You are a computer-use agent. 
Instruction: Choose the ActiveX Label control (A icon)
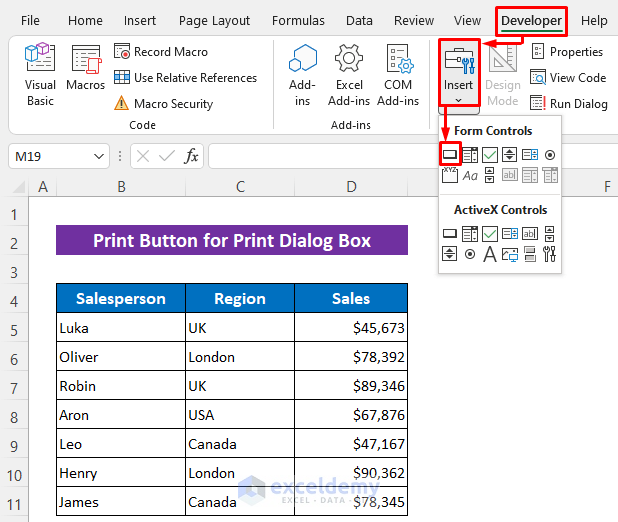pyautogui.click(x=490, y=254)
